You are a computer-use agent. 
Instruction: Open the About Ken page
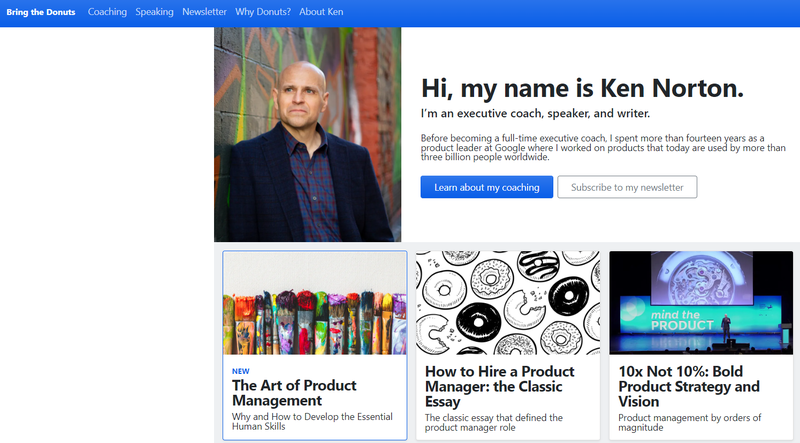click(x=322, y=12)
